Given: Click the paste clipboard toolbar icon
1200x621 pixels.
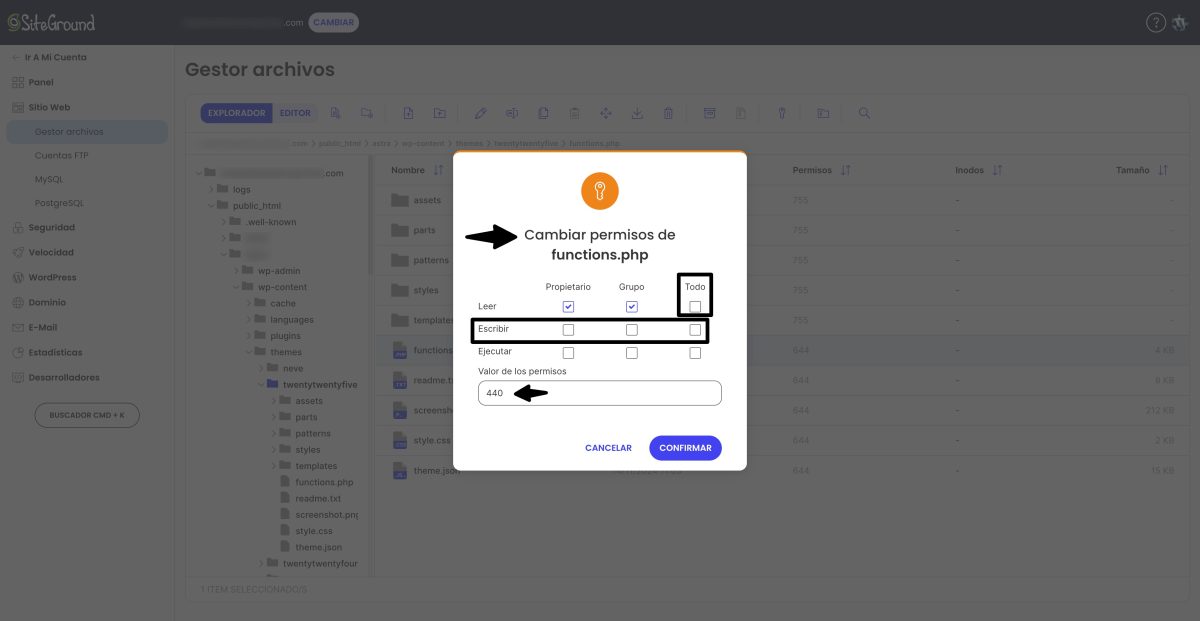Looking at the screenshot, I should (575, 113).
